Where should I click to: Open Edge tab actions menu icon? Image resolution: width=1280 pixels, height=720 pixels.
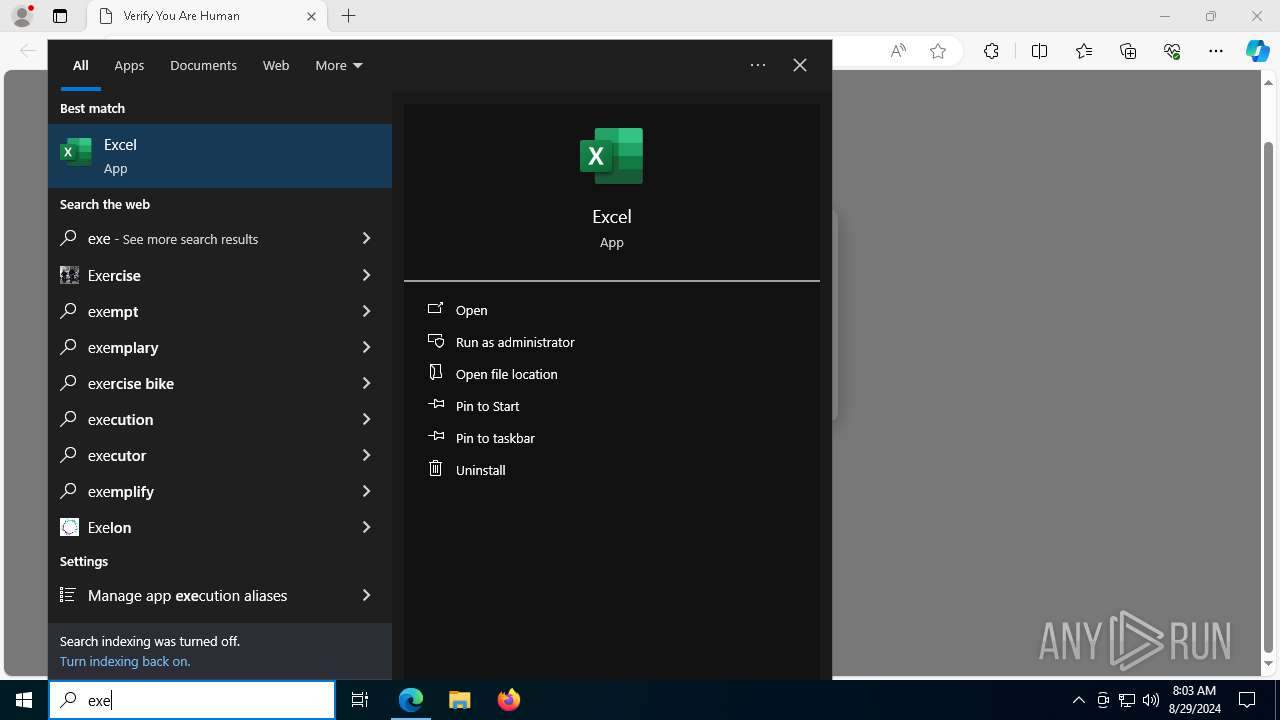[60, 16]
